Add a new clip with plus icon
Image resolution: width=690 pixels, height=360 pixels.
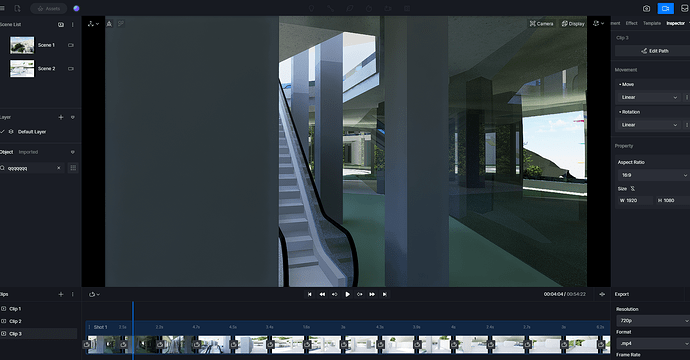61,294
